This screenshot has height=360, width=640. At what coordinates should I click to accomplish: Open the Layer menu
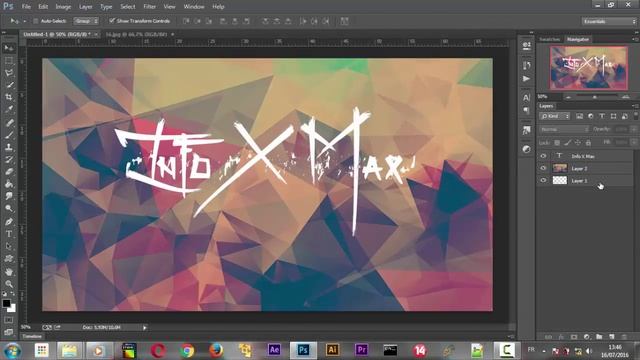pyautogui.click(x=85, y=7)
